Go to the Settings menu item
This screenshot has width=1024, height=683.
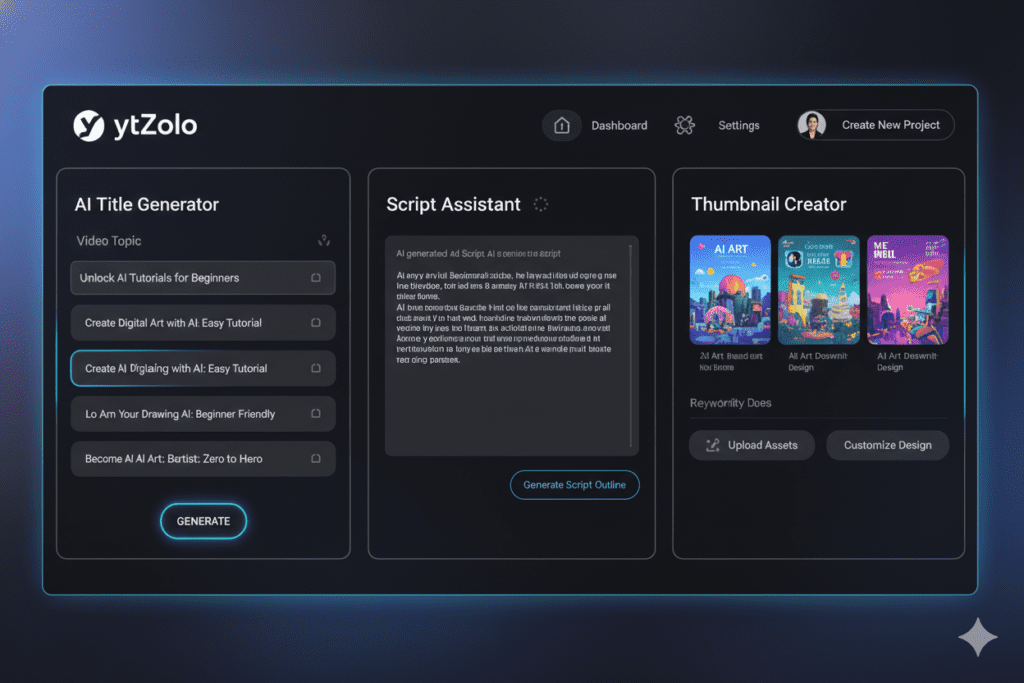[739, 126]
